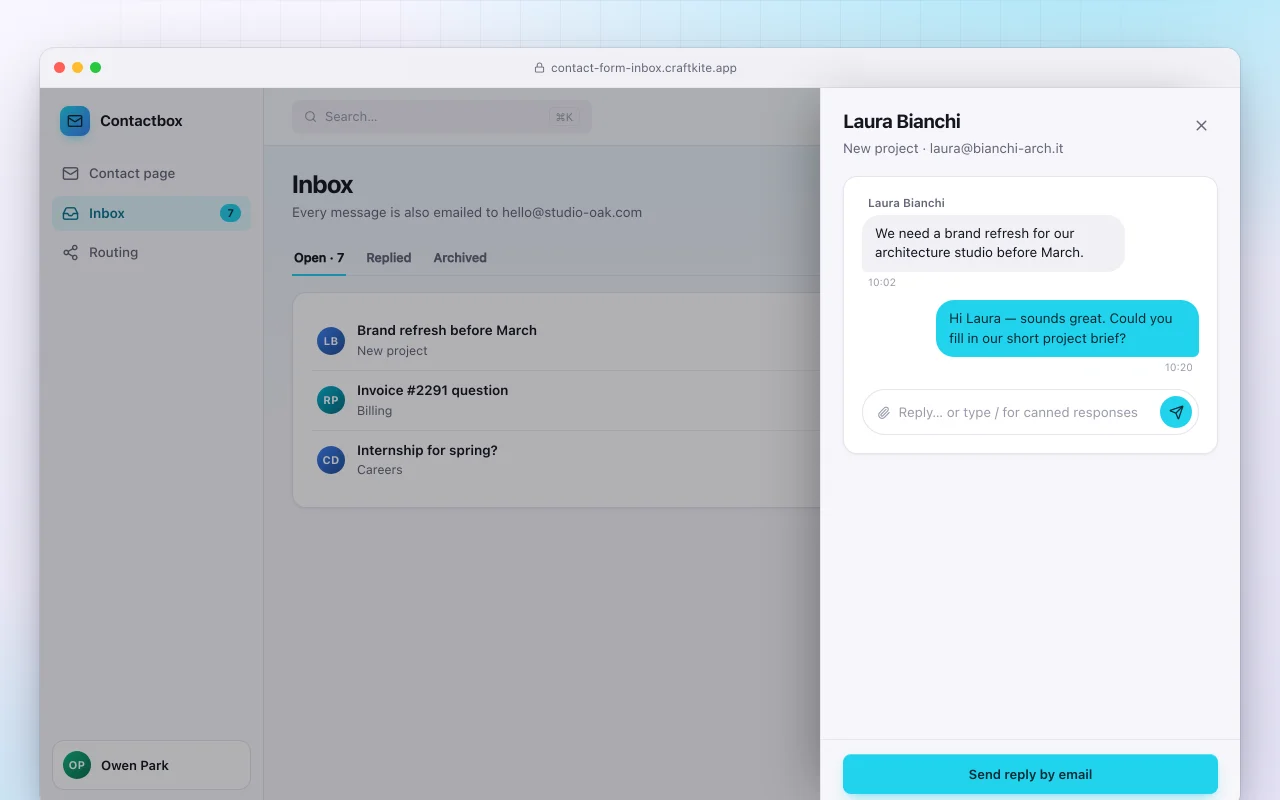The image size is (1280, 800).
Task: Click the CD avatar for Internship message
Action: click(x=331, y=460)
